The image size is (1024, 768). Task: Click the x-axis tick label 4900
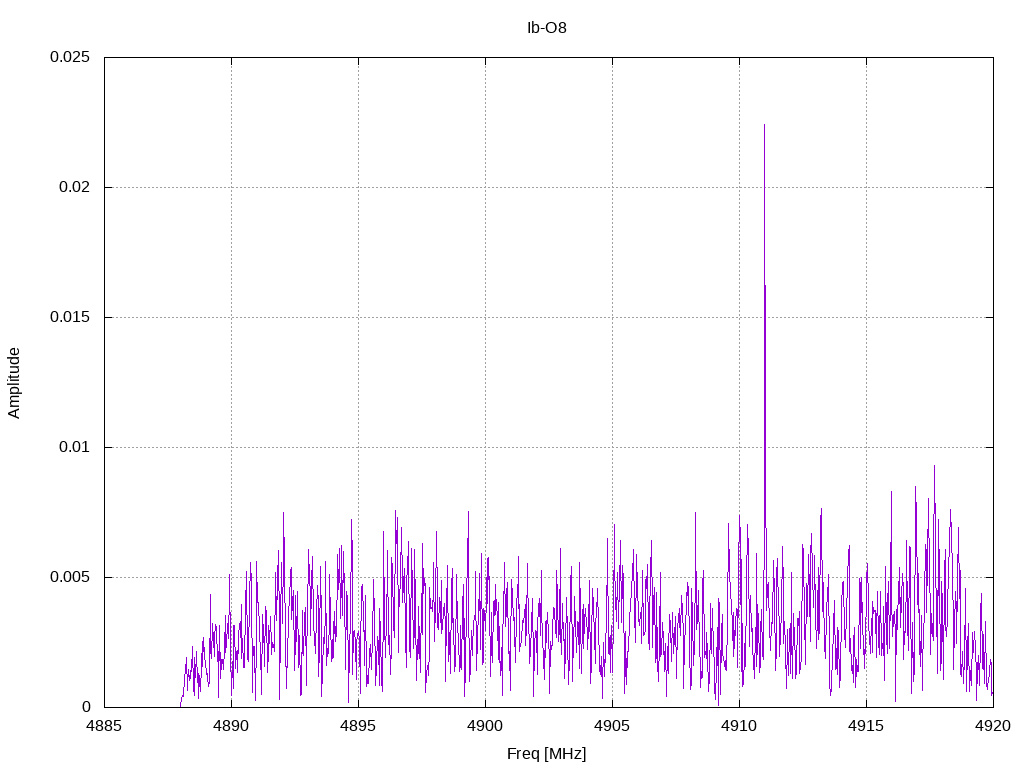point(485,726)
